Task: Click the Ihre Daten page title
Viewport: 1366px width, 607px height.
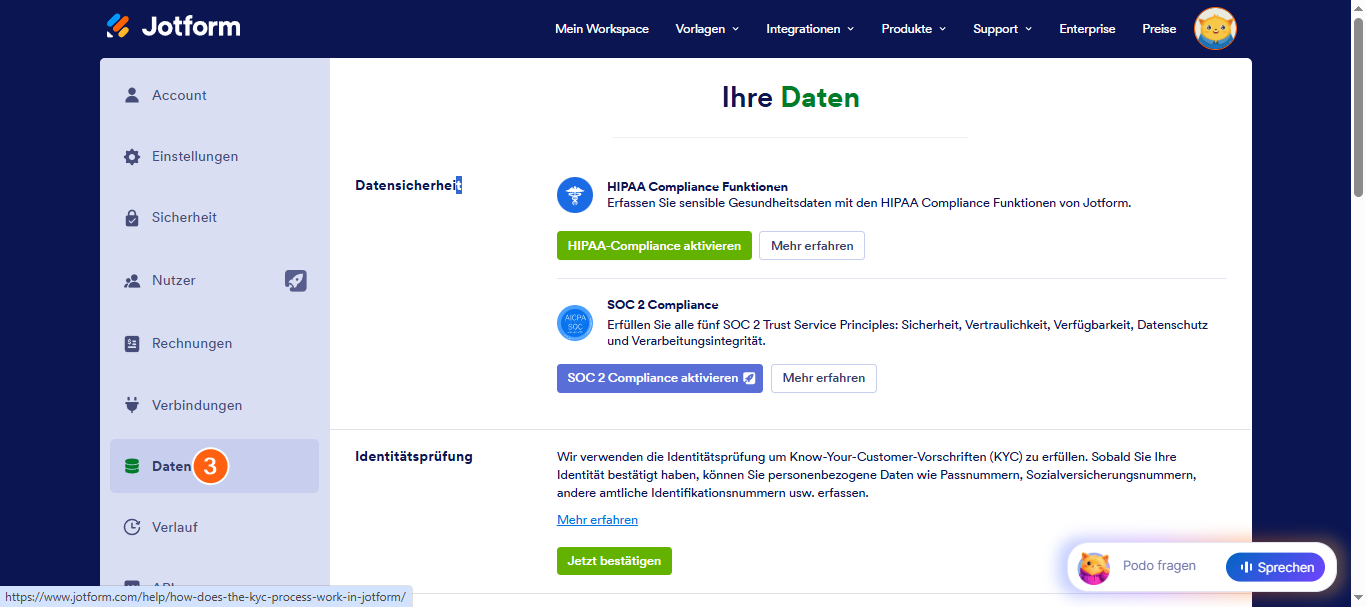Action: pyautogui.click(x=791, y=97)
